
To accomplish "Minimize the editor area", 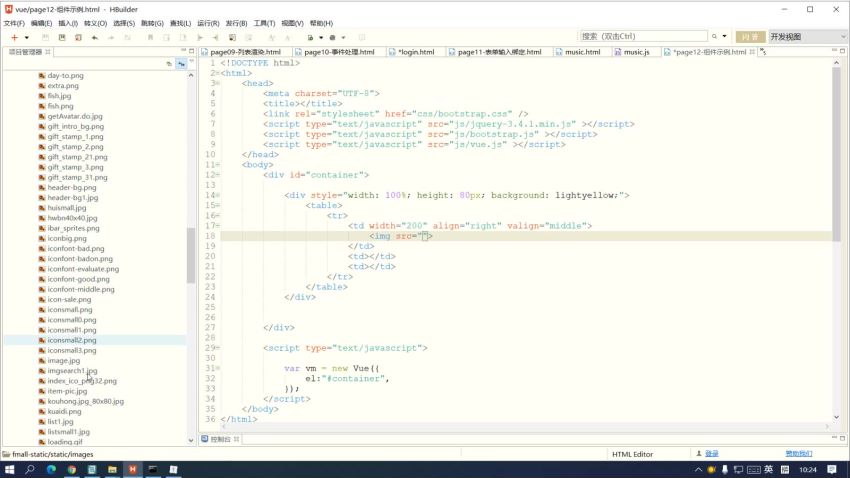I will pos(834,50).
